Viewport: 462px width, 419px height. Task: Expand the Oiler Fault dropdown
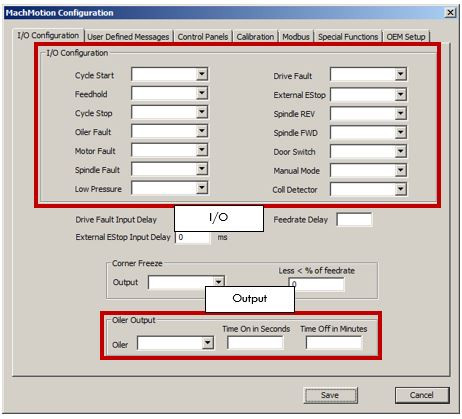click(x=169, y=131)
